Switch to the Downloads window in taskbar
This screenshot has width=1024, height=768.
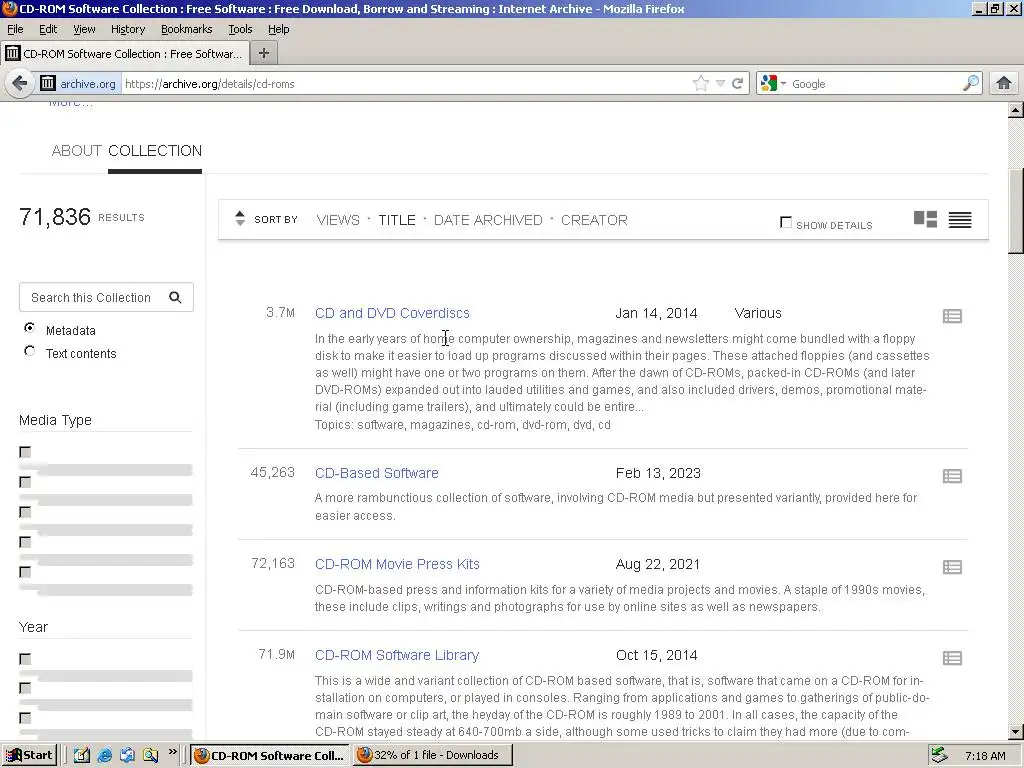433,755
